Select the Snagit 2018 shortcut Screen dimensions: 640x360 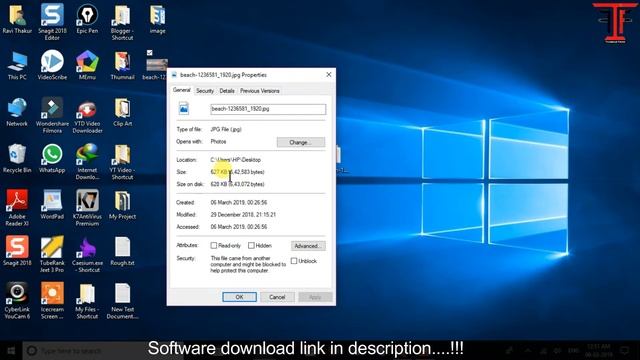point(17,251)
